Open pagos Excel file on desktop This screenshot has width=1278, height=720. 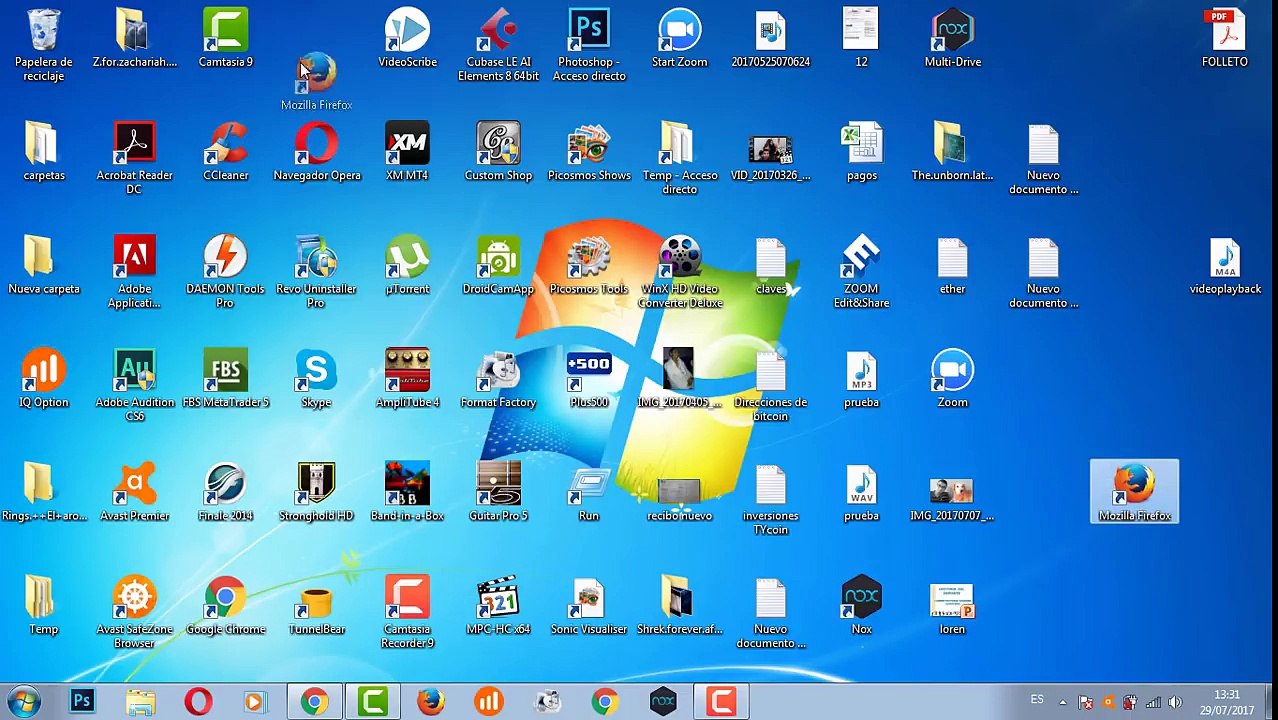[x=861, y=152]
